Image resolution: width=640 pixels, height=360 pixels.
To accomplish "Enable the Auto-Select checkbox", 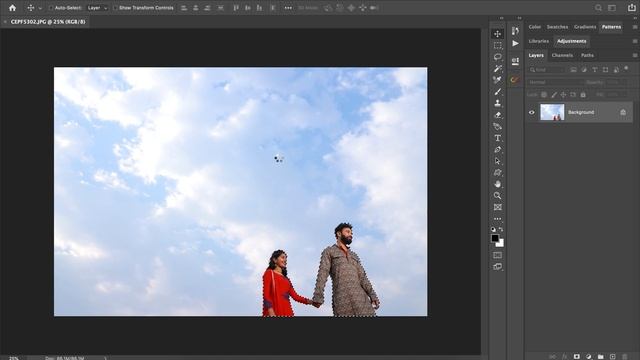I will pyautogui.click(x=51, y=8).
